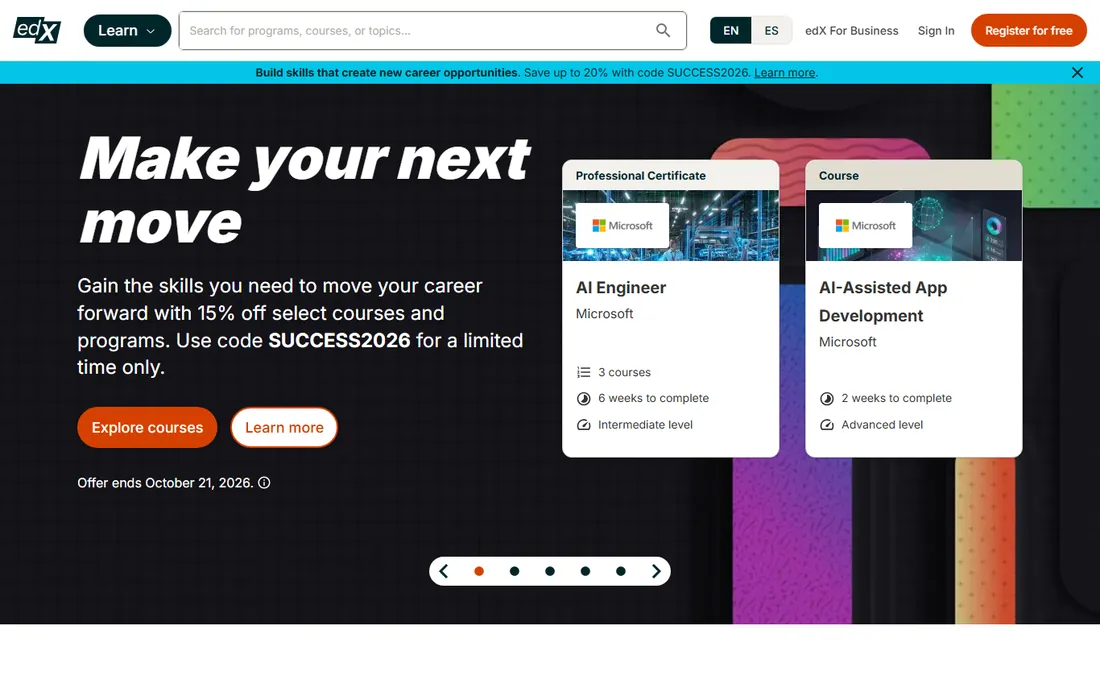Click the Professional Certificate label
This screenshot has height=688, width=1100.
tap(640, 175)
